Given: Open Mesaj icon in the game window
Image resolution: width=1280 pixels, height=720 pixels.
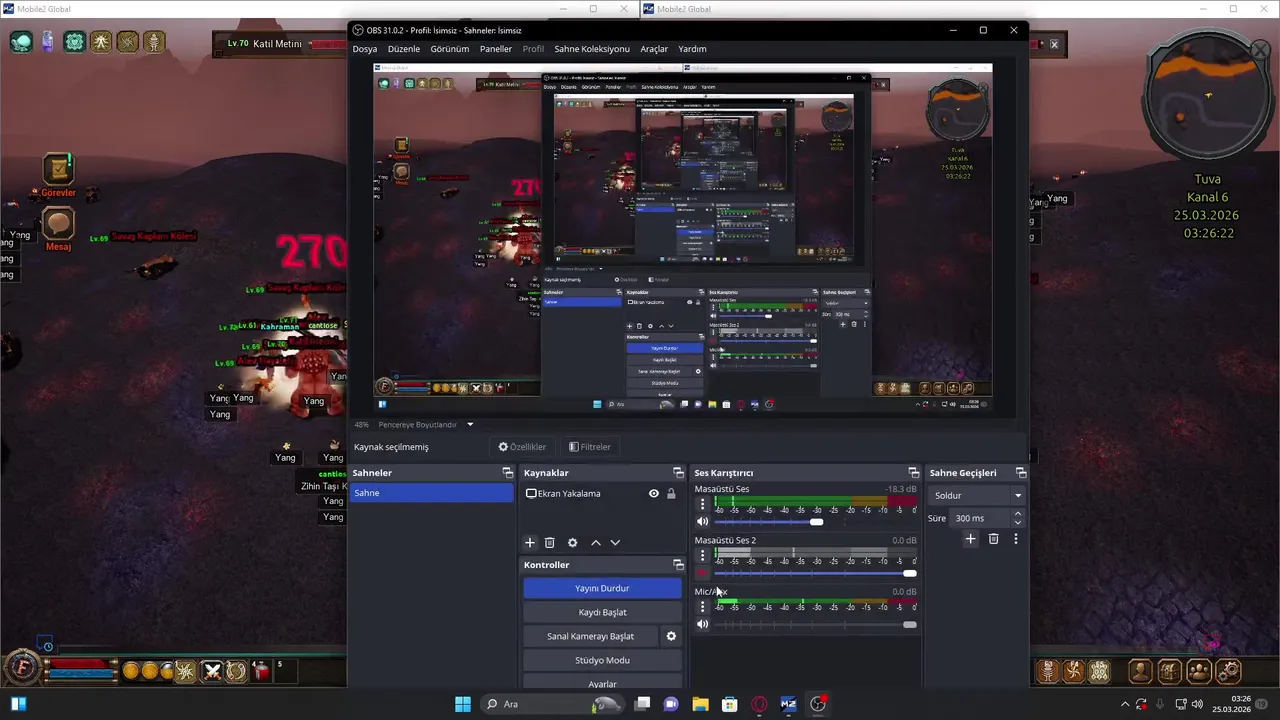Looking at the screenshot, I should click(58, 229).
